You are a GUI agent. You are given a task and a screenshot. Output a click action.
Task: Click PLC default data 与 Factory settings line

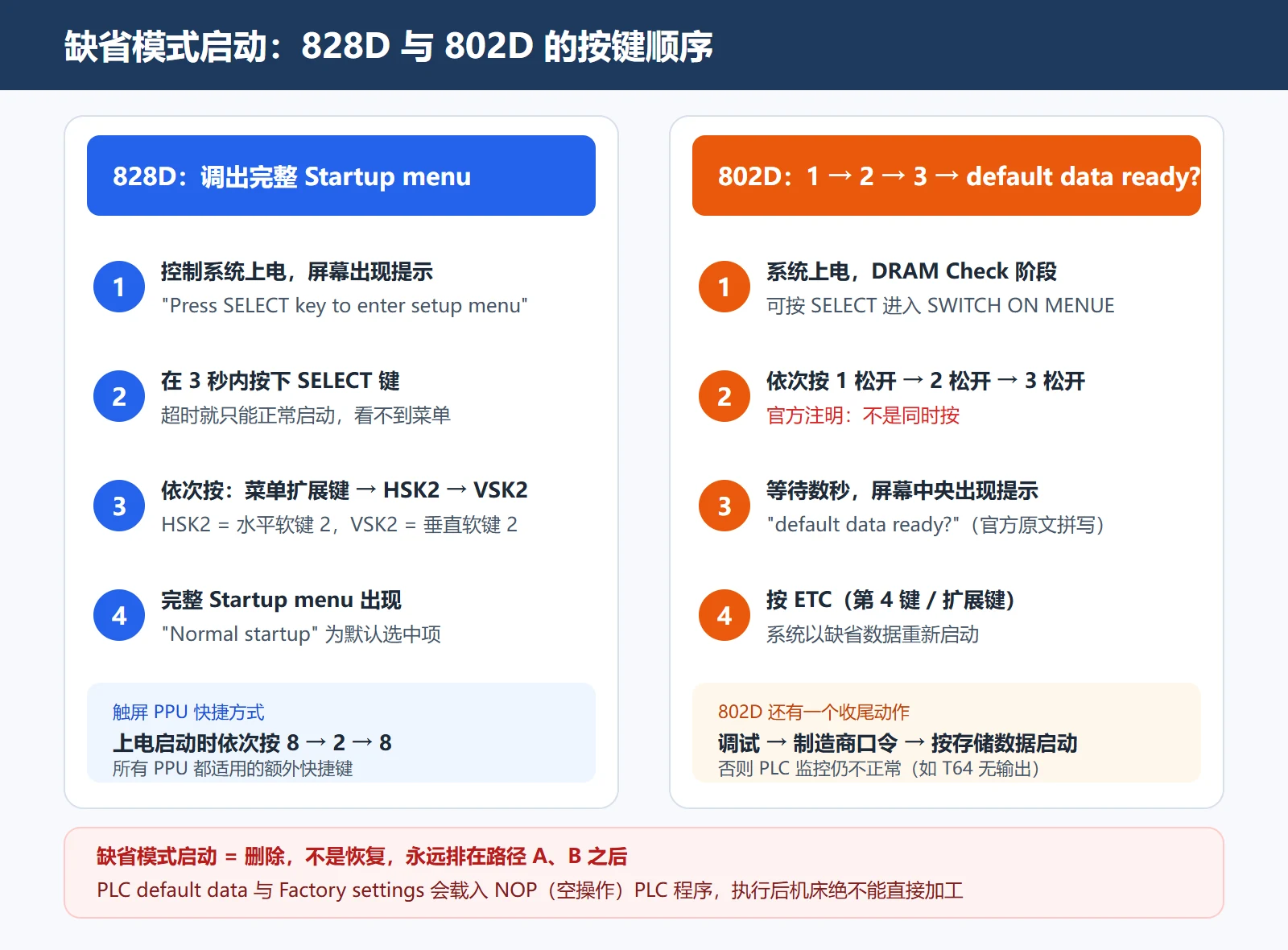[530, 890]
